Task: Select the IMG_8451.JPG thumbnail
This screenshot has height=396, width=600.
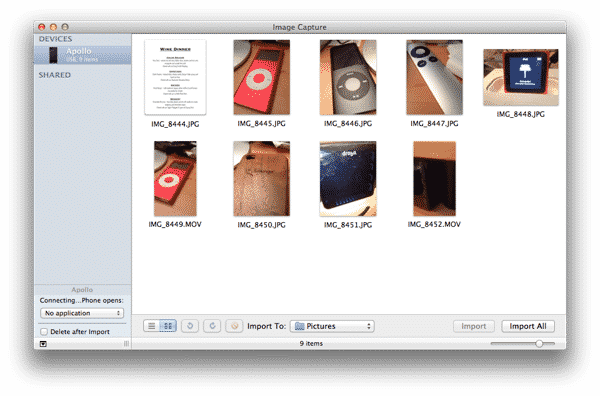Action: 348,179
